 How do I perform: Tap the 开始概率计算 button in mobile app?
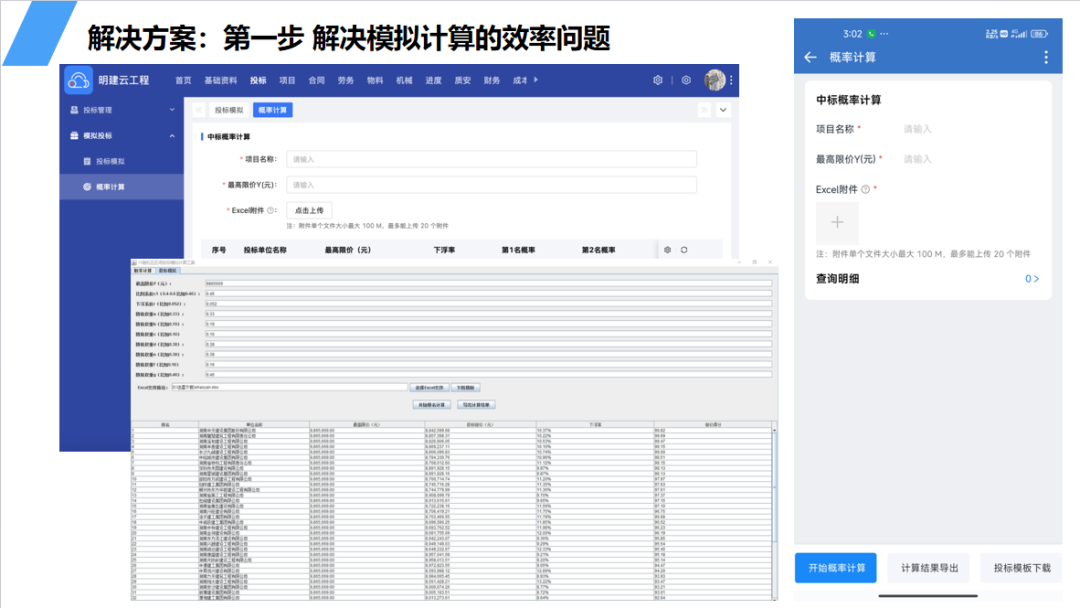coord(836,568)
